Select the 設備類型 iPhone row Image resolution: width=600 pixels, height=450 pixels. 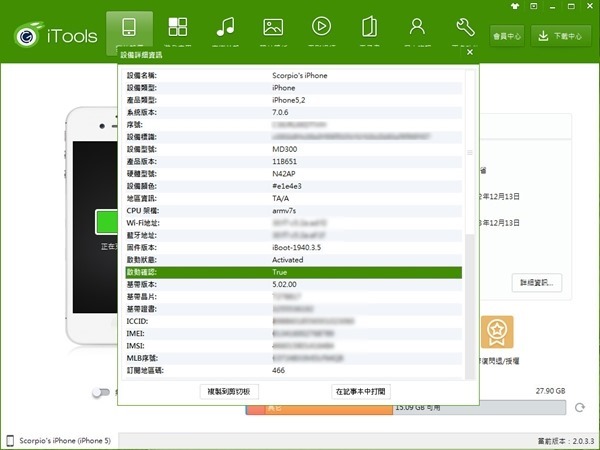coord(293,88)
